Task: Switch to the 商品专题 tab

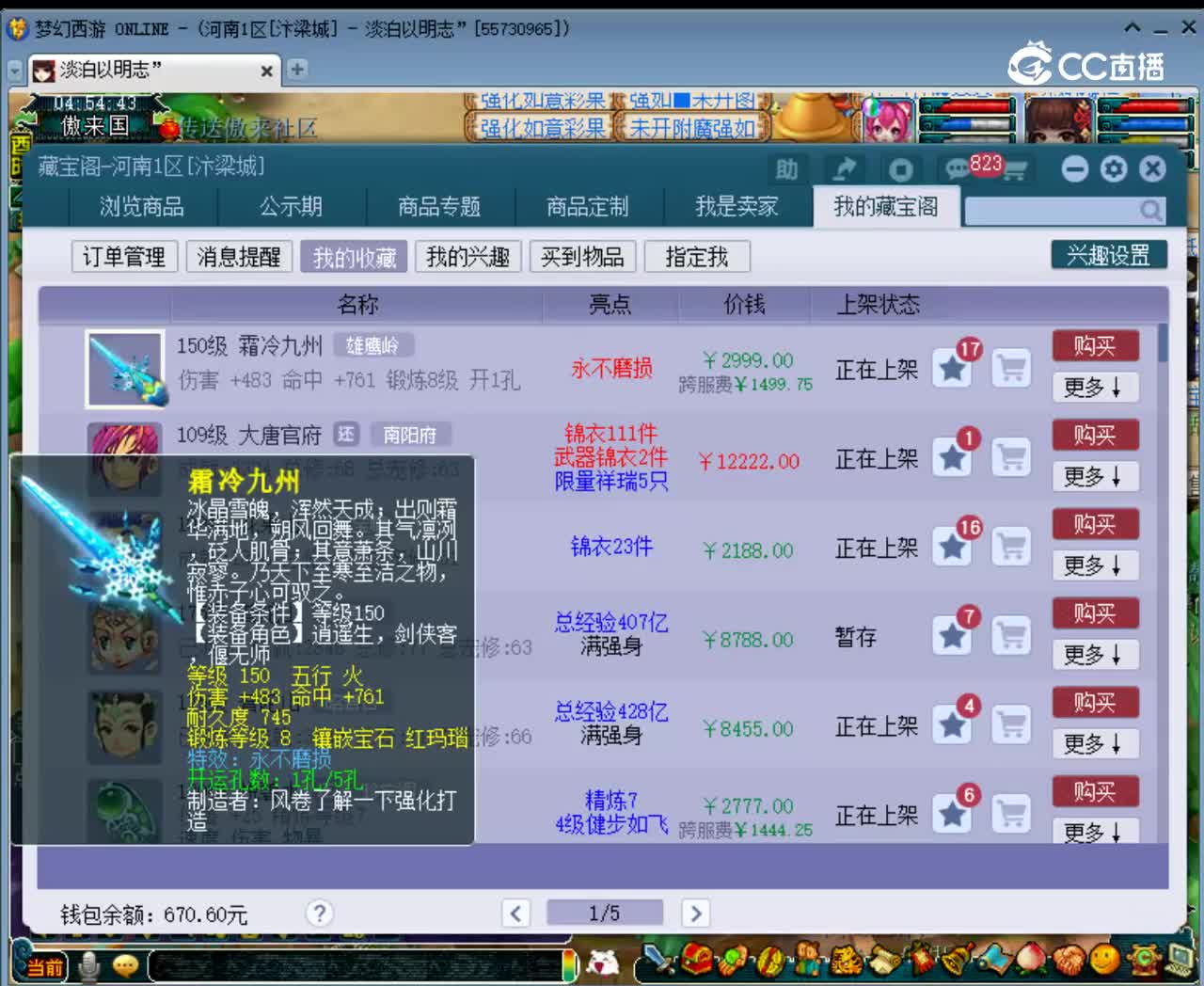Action: (439, 206)
